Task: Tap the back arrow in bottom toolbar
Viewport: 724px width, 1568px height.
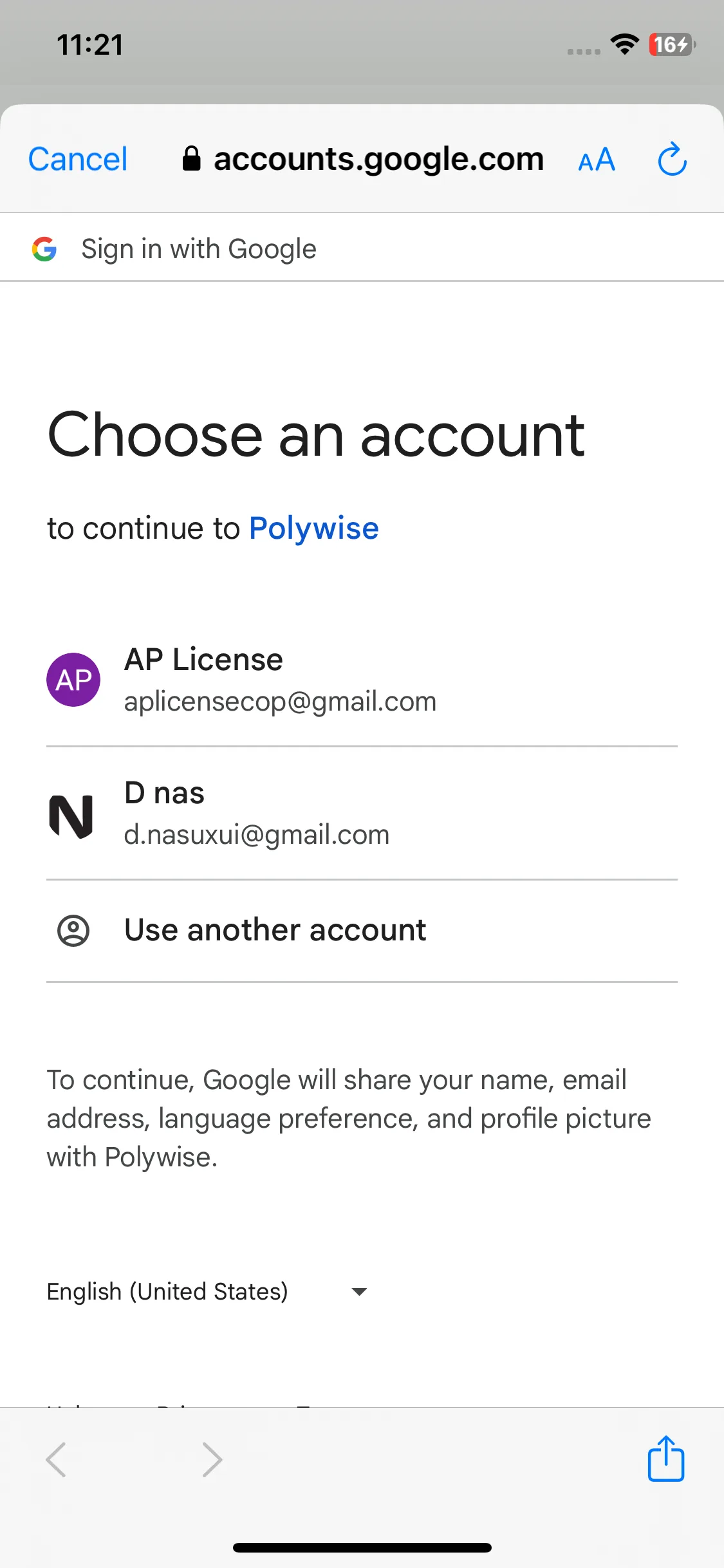Action: pos(56,1459)
